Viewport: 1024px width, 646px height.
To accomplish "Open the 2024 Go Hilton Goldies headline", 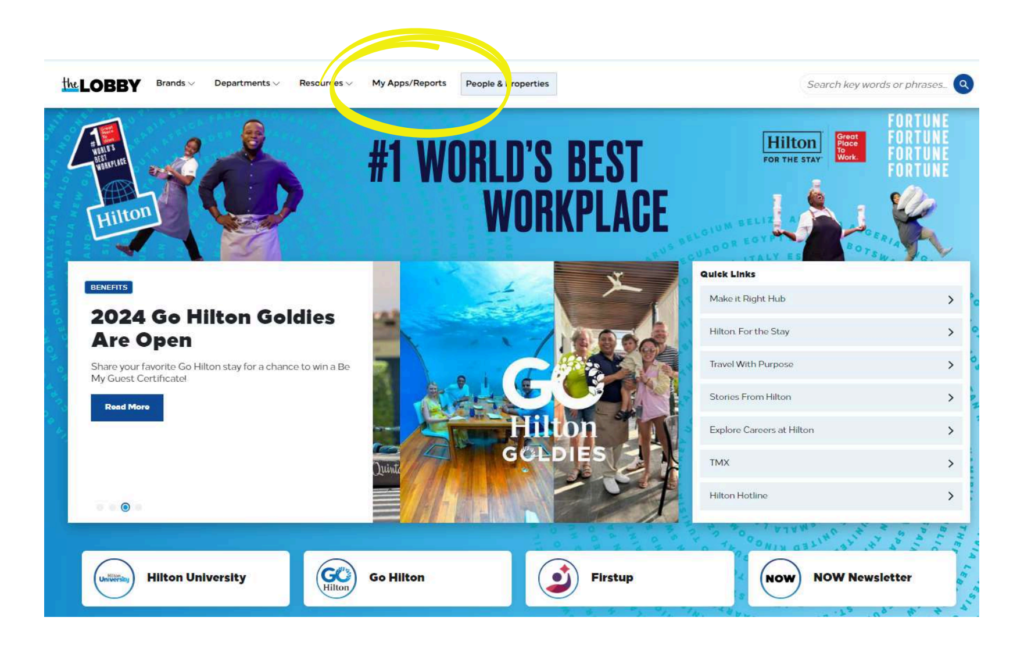I will click(x=213, y=329).
